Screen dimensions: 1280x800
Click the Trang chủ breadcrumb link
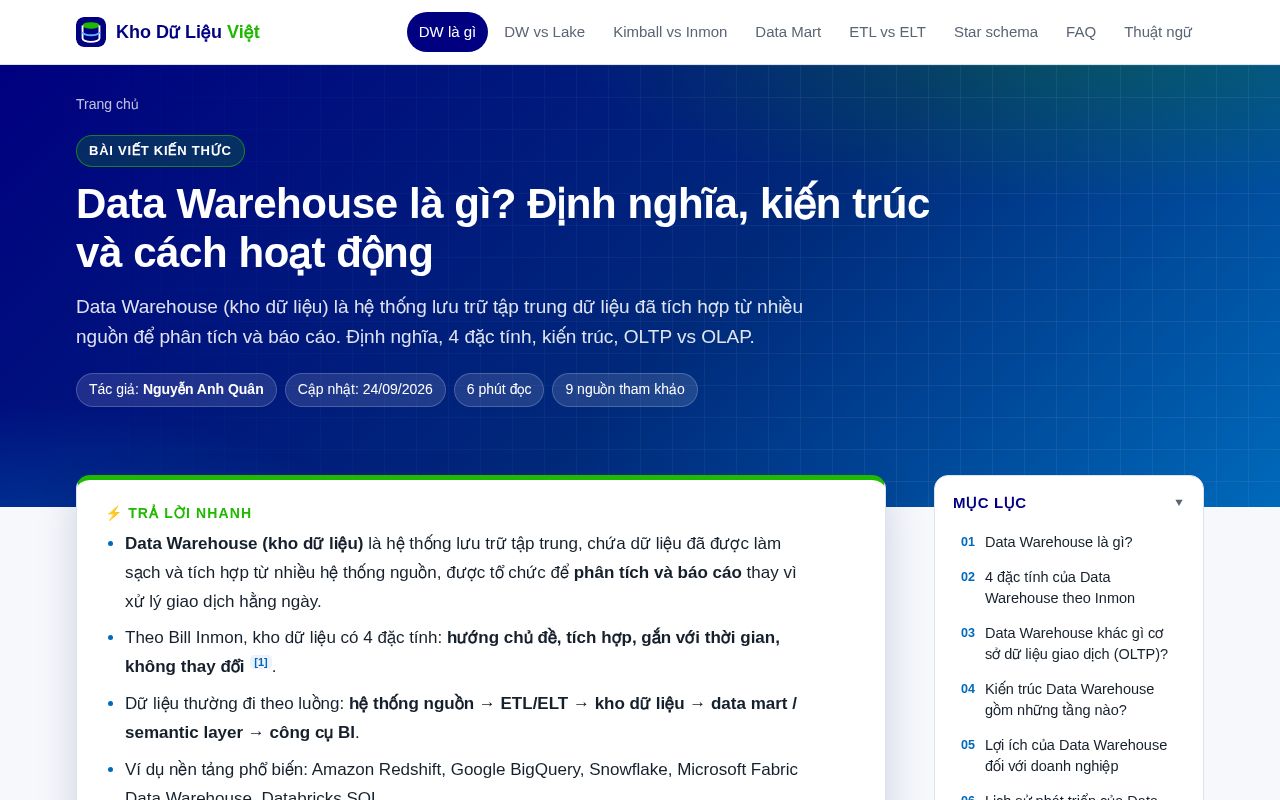pos(107,104)
